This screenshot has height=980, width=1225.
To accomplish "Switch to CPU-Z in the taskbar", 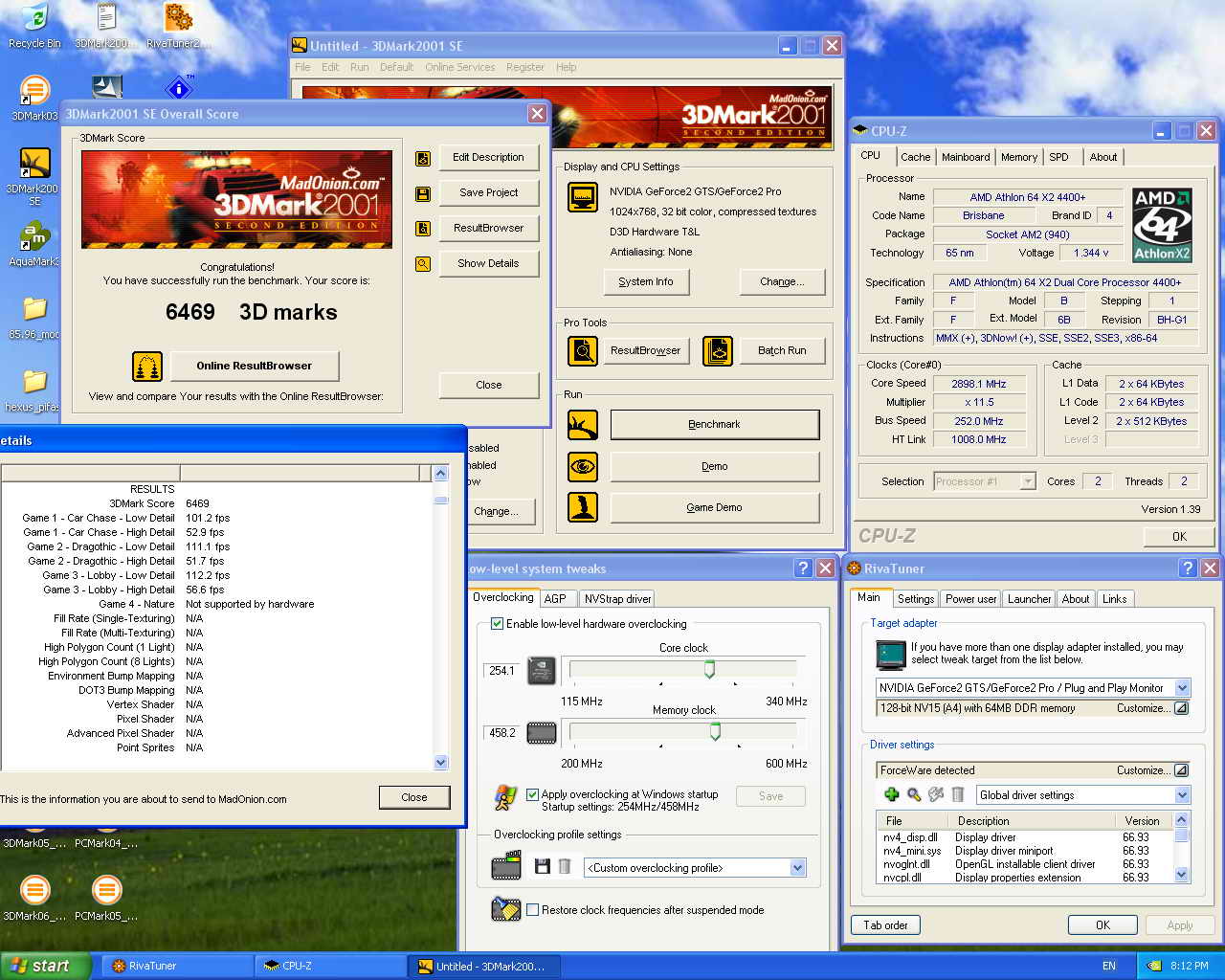I will 329,966.
